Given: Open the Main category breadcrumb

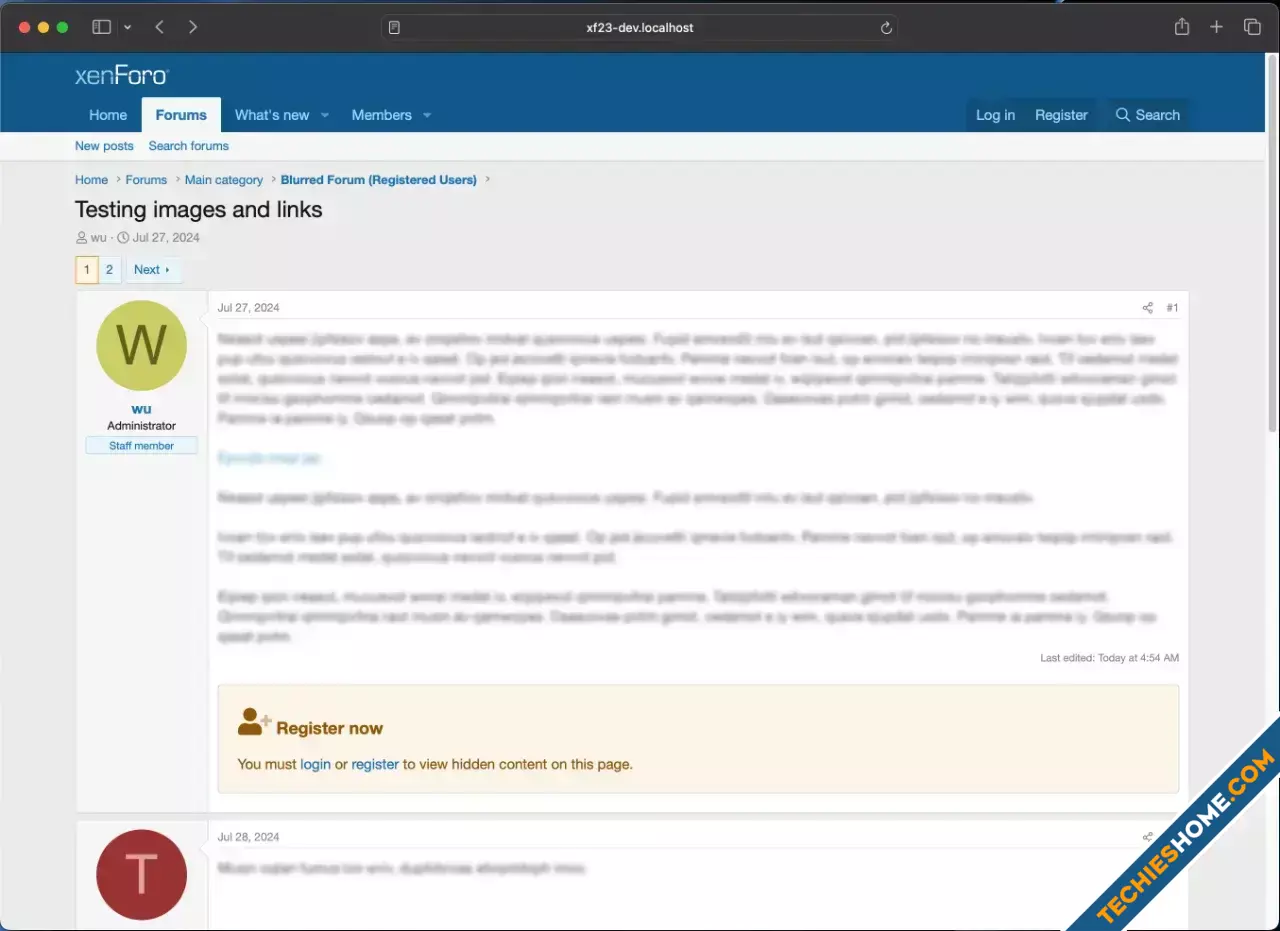Looking at the screenshot, I should (x=224, y=180).
